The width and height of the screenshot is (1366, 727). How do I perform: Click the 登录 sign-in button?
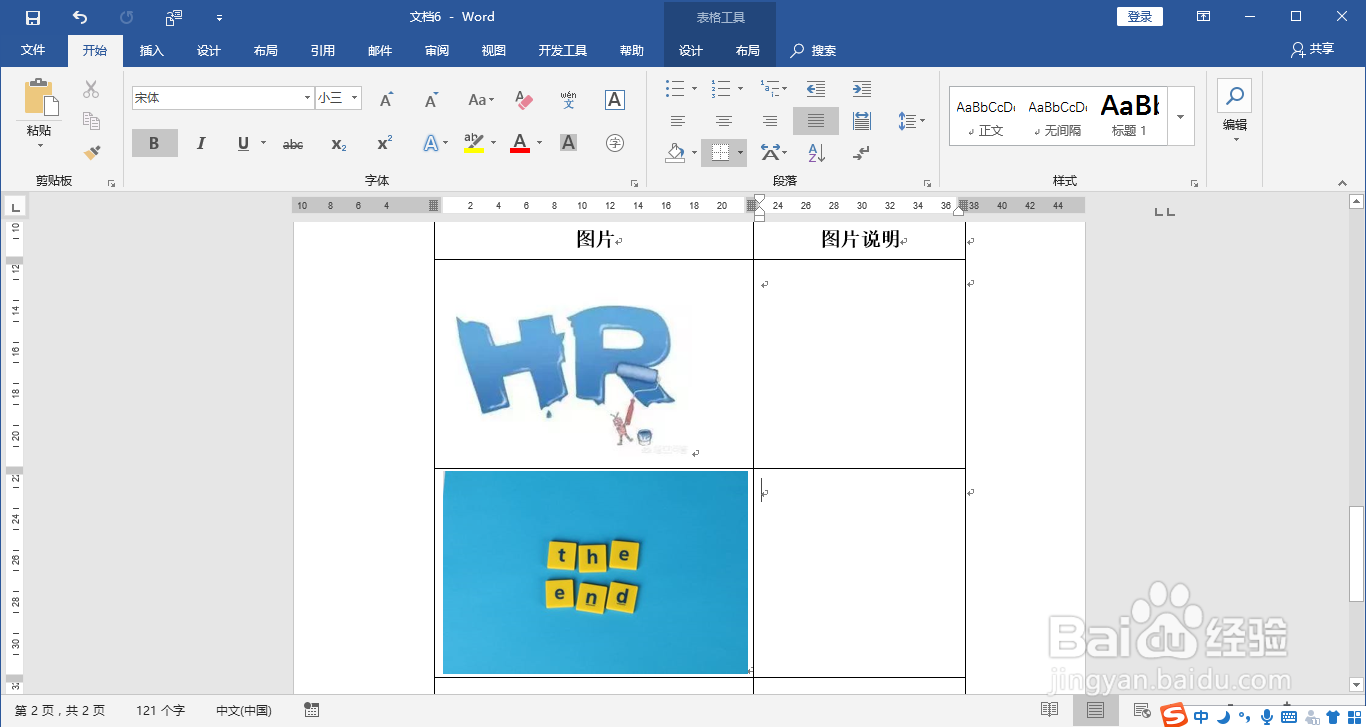(1140, 16)
